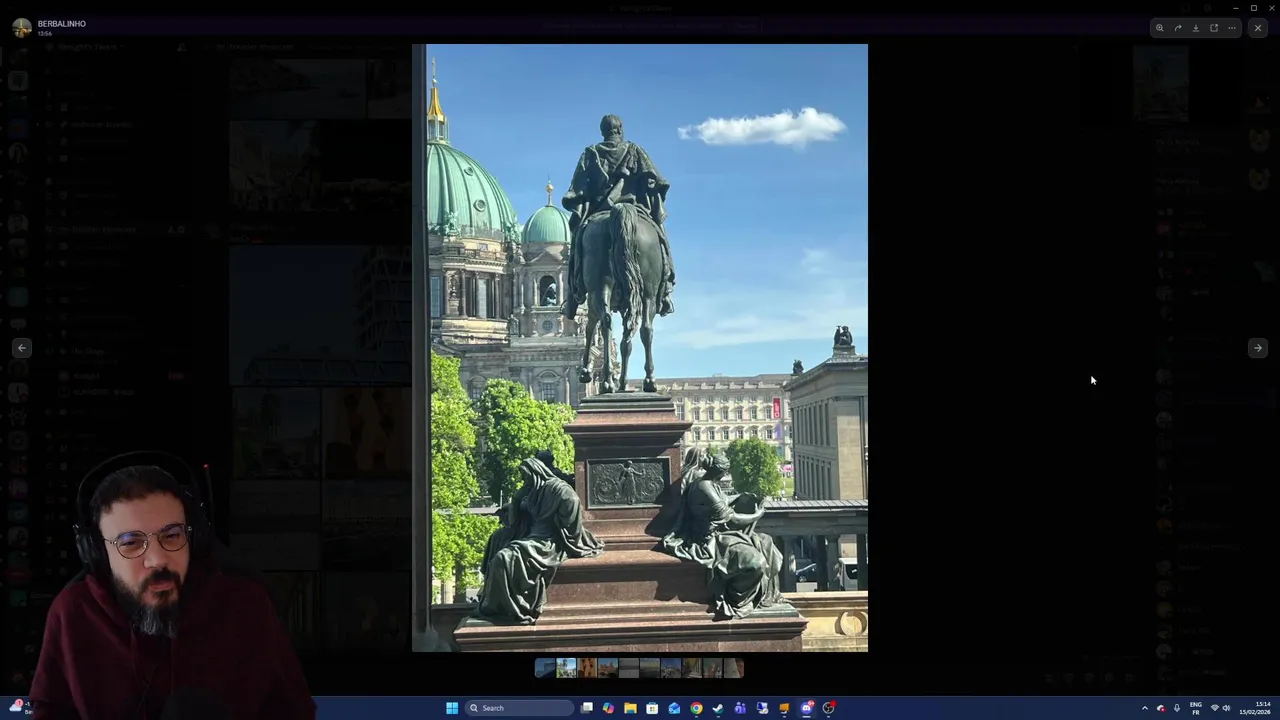Open Microsoft Store from the taskbar

tap(652, 708)
